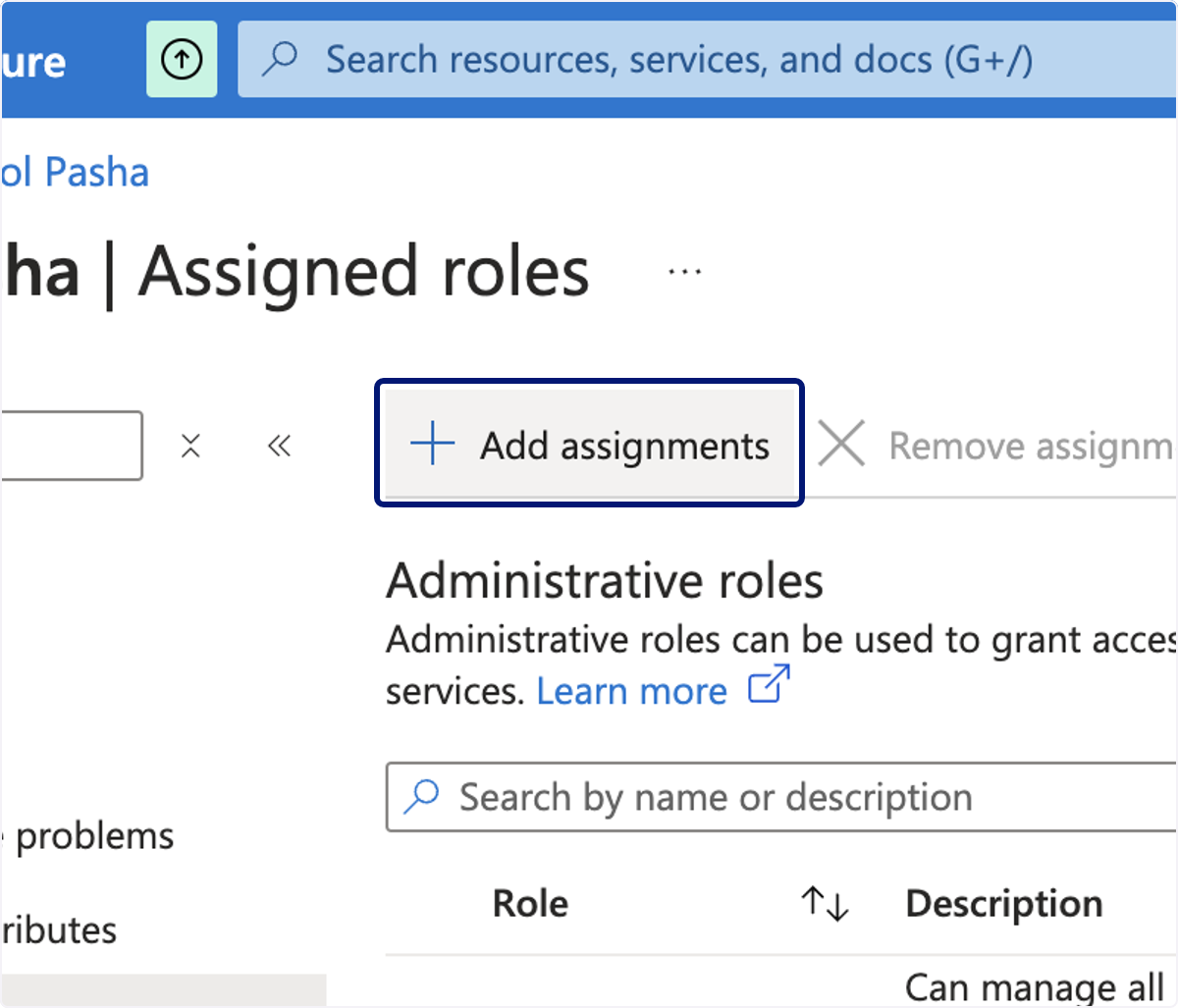Image resolution: width=1178 pixels, height=1008 pixels.
Task: Sort roles using the up-down arrows
Action: point(825,903)
